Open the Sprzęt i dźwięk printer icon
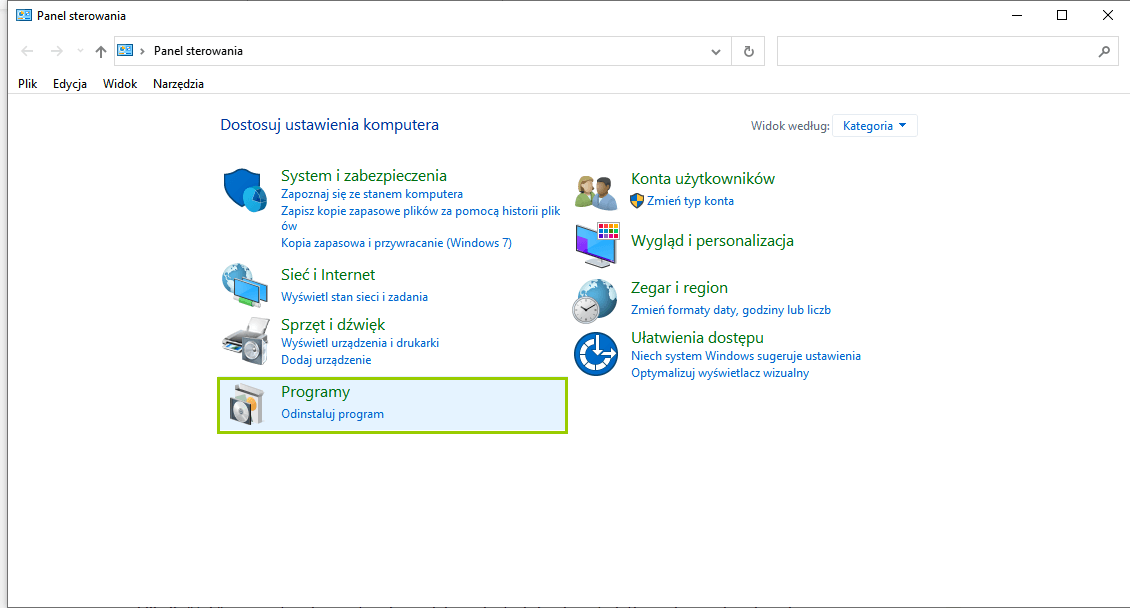1130x608 pixels. [x=245, y=341]
